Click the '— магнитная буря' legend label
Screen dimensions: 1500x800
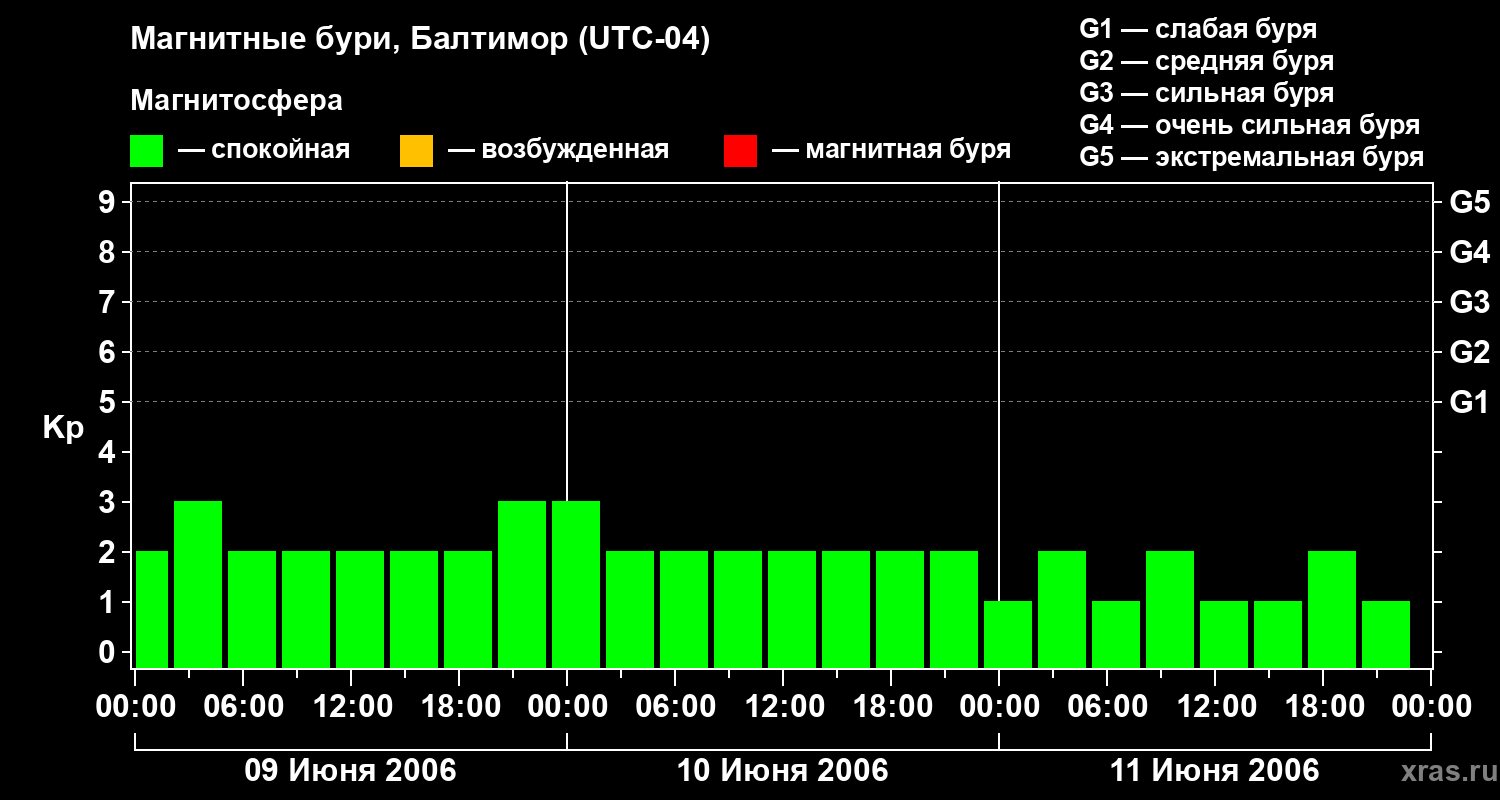[891, 150]
